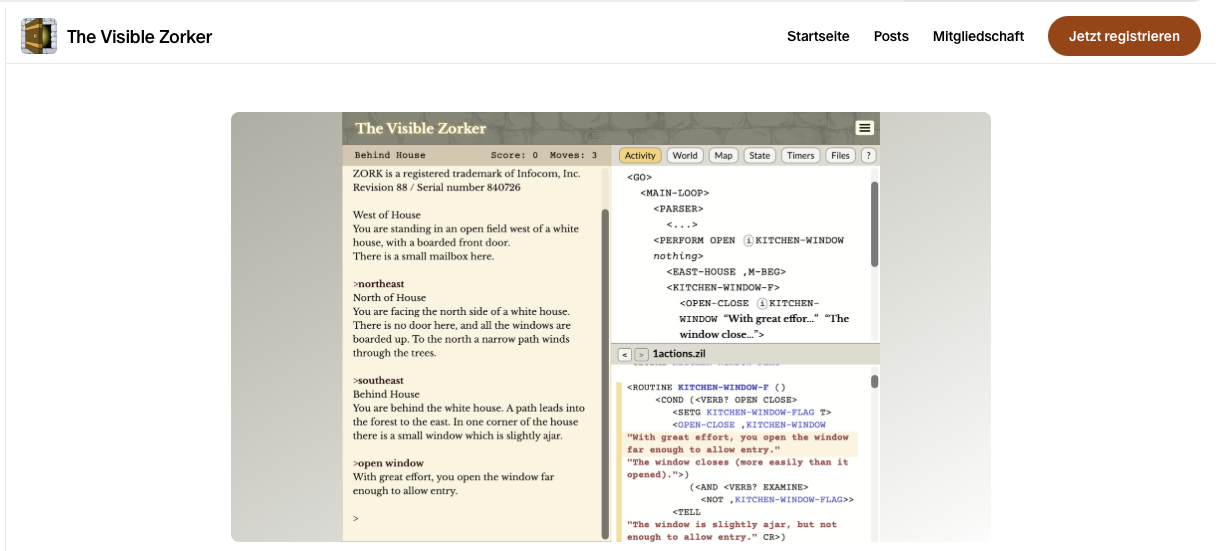
Task: Open the Mitgliedschaft page
Action: 978,36
